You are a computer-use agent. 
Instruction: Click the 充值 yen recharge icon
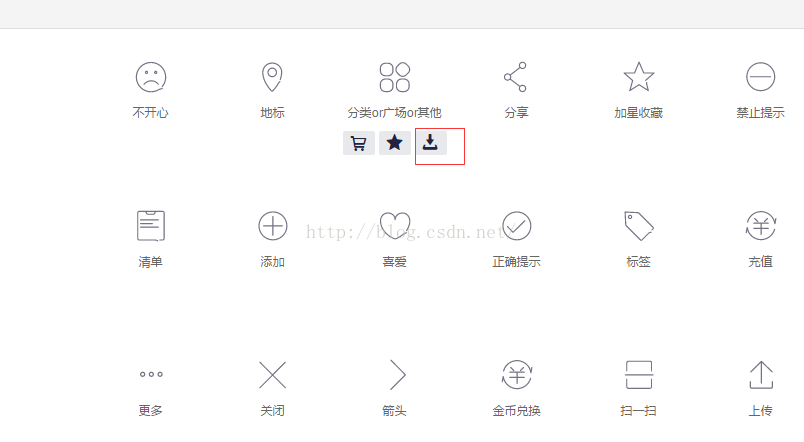tap(761, 226)
